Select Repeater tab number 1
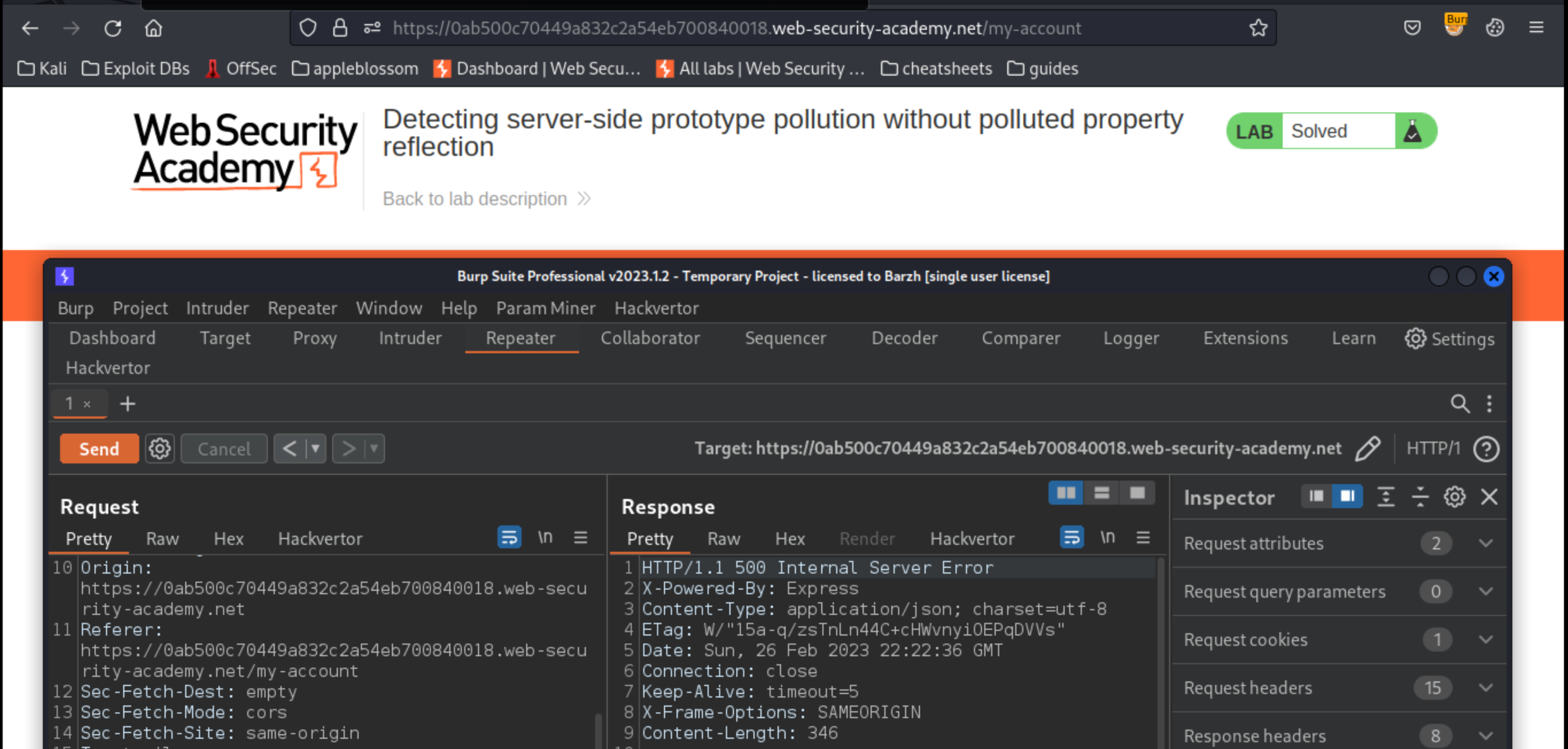 tap(80, 404)
